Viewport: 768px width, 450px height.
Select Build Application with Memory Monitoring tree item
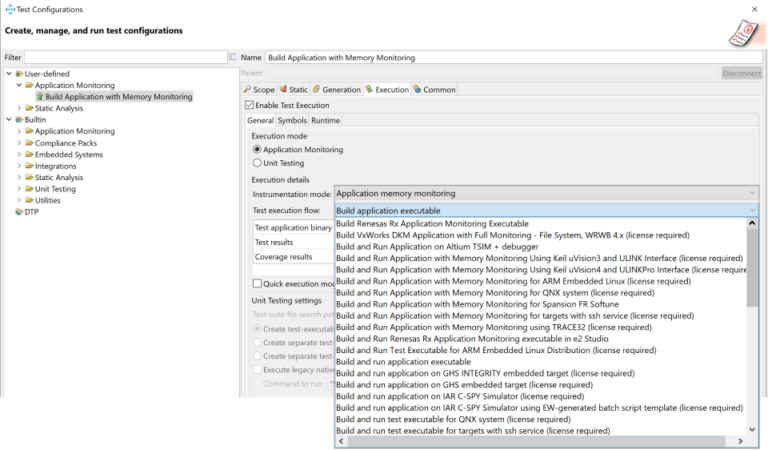(x=119, y=97)
